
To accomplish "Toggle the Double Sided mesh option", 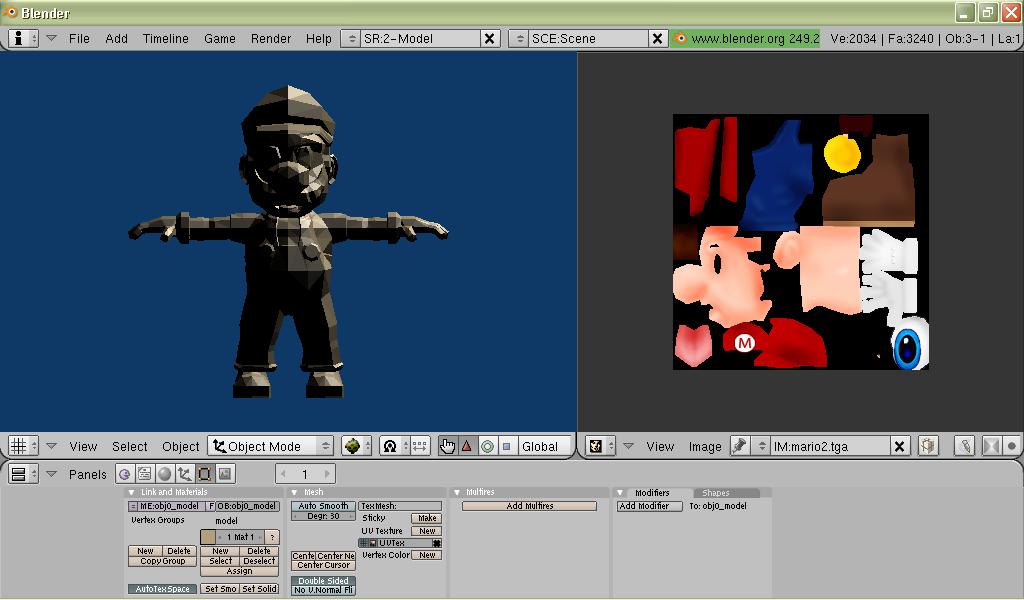I will coord(323,580).
